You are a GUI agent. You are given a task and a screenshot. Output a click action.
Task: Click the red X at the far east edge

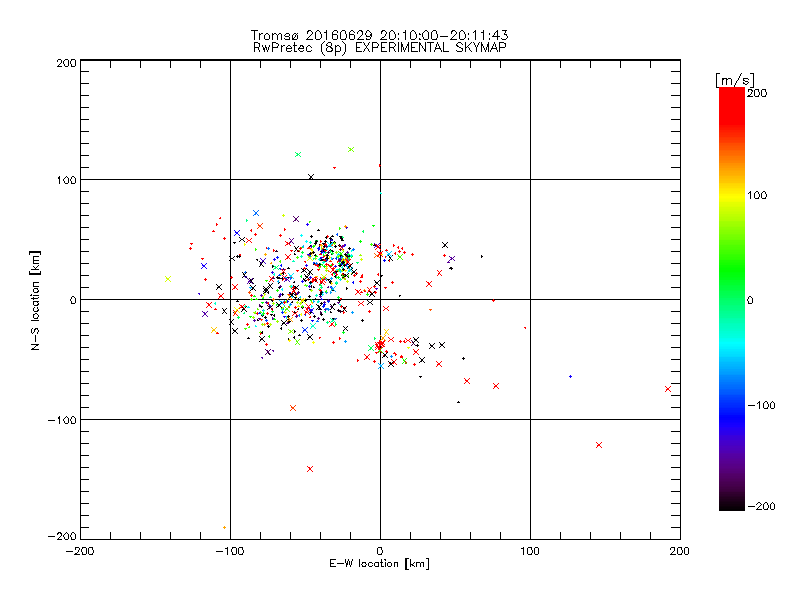(668, 389)
